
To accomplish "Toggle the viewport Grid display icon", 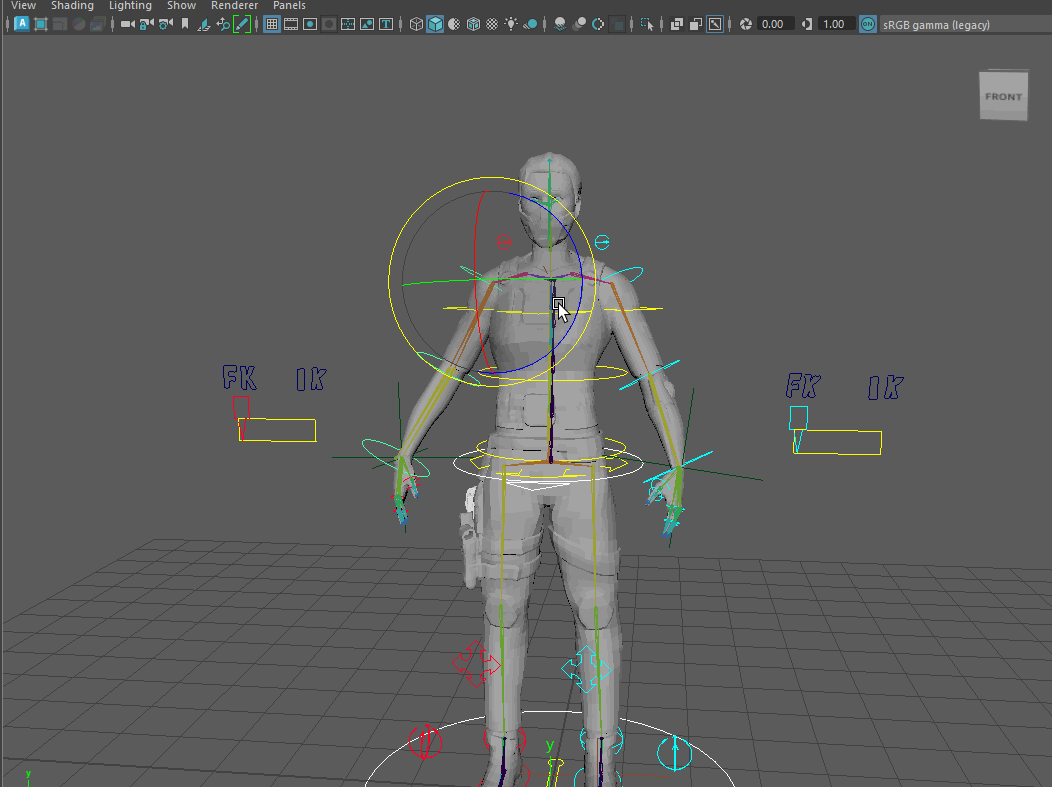I will 271,24.
